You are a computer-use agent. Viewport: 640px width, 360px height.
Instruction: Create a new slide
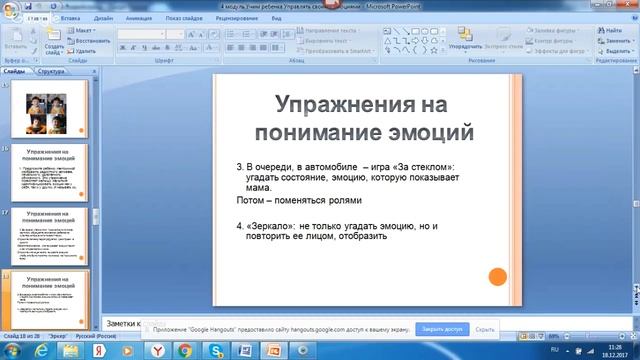click(x=54, y=42)
